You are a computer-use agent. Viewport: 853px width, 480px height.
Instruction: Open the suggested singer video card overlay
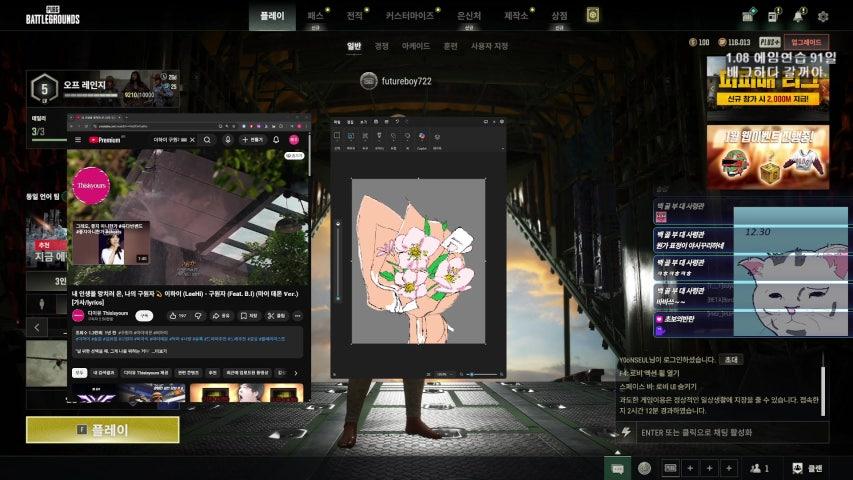coord(111,243)
